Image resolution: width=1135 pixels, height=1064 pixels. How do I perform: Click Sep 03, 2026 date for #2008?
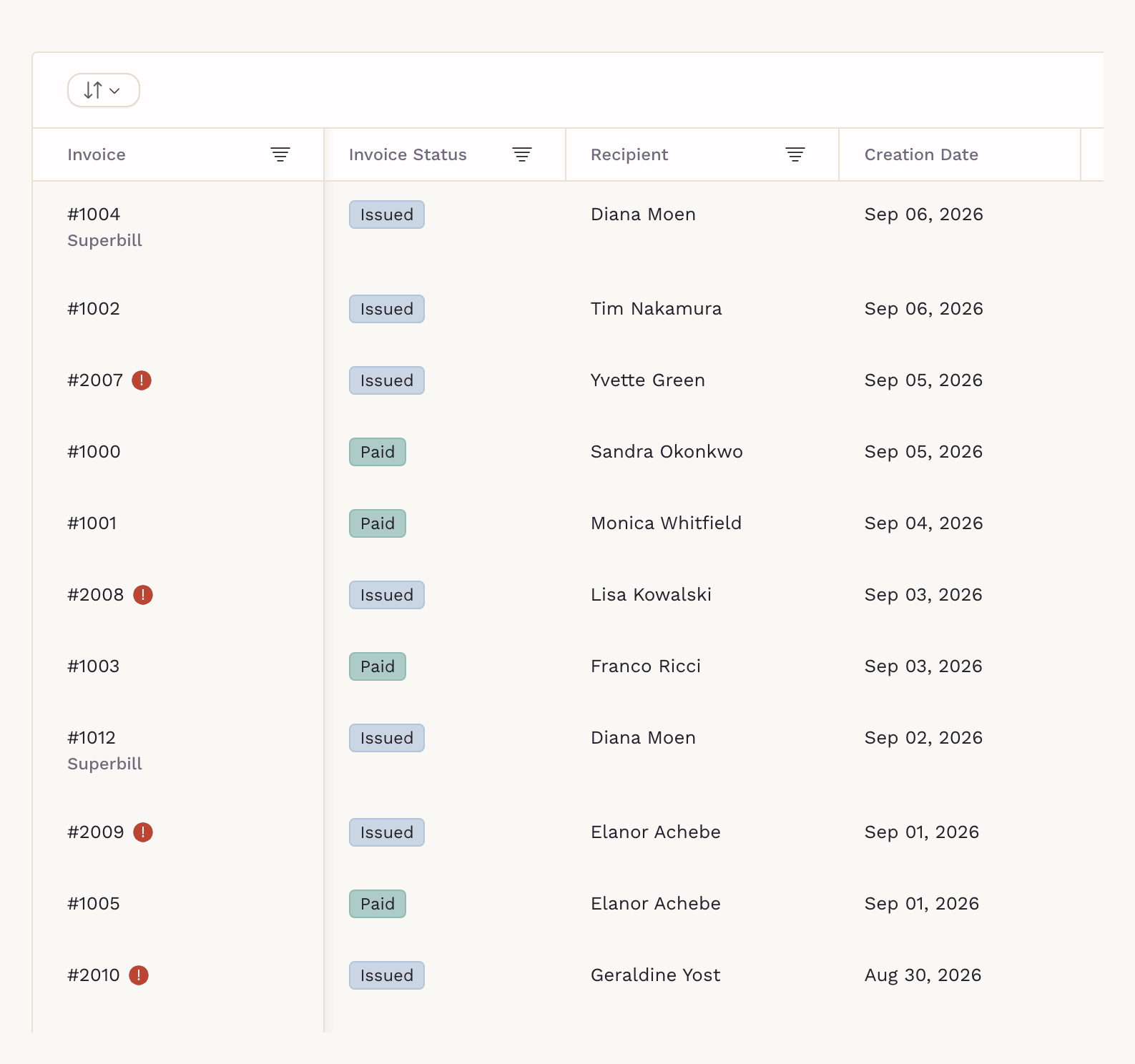(x=923, y=595)
